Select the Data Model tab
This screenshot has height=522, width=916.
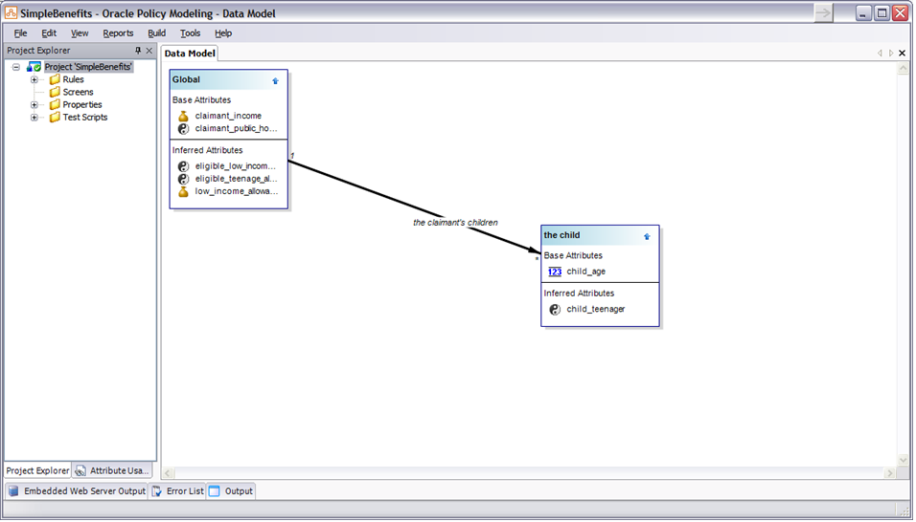[190, 53]
